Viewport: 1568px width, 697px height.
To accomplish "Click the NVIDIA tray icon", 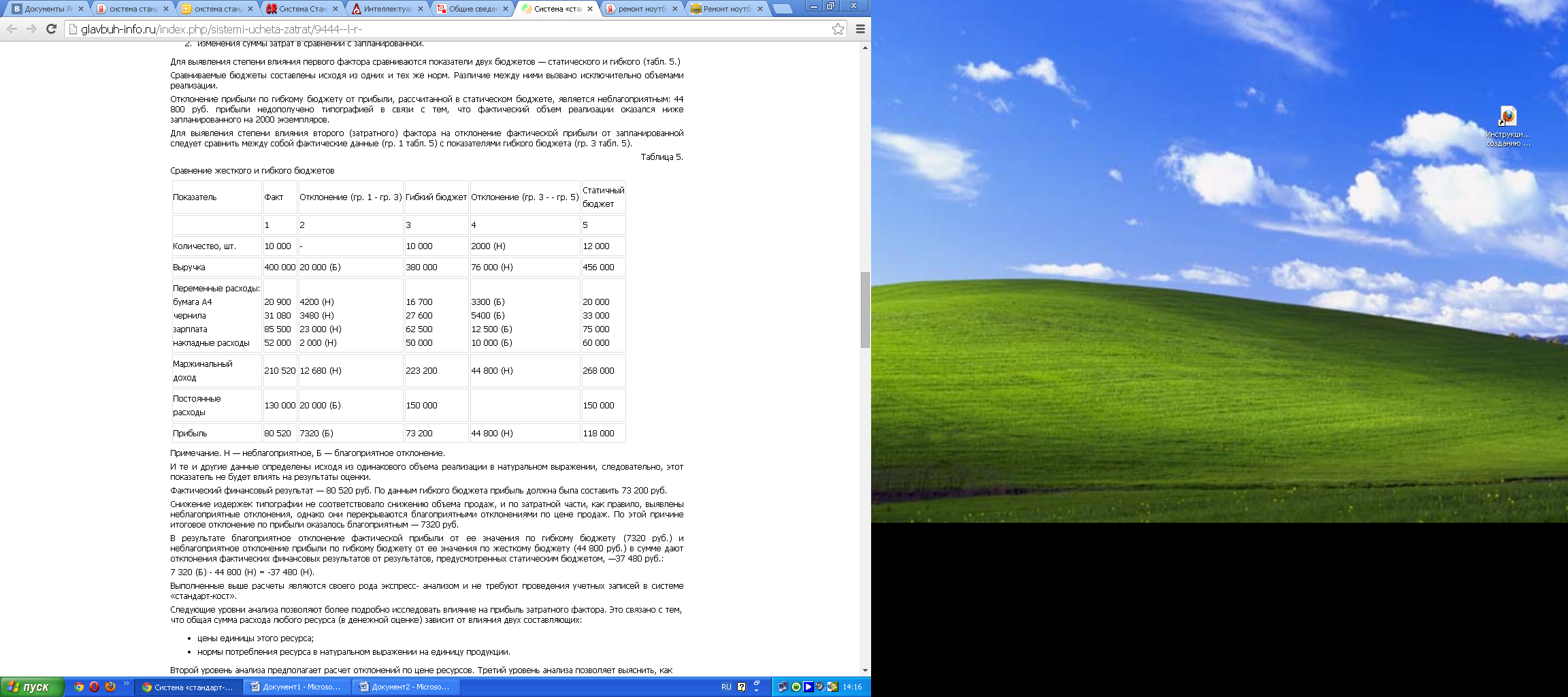I will click(832, 687).
